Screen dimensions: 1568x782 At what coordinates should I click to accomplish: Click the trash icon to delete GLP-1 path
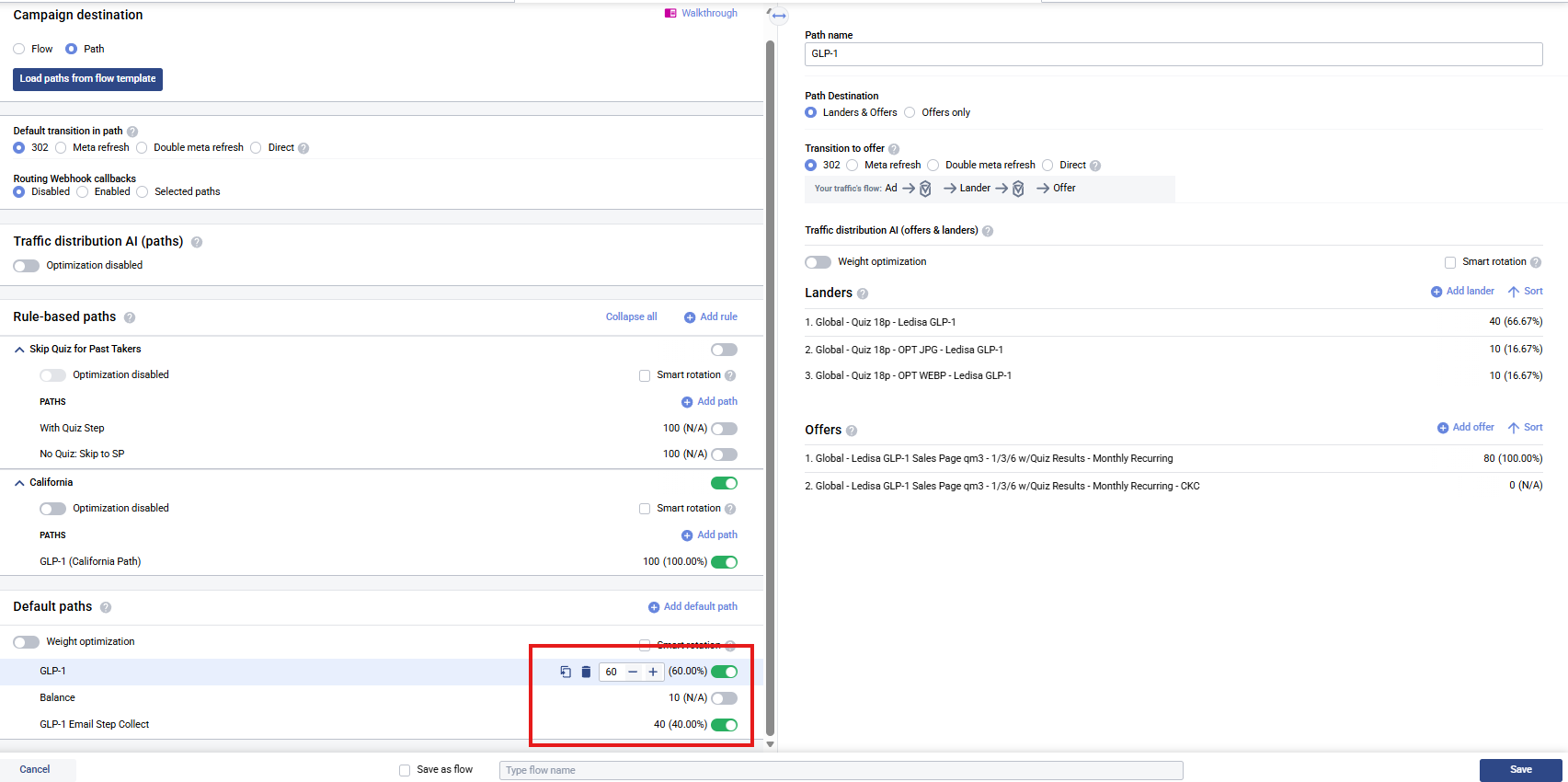coord(586,672)
